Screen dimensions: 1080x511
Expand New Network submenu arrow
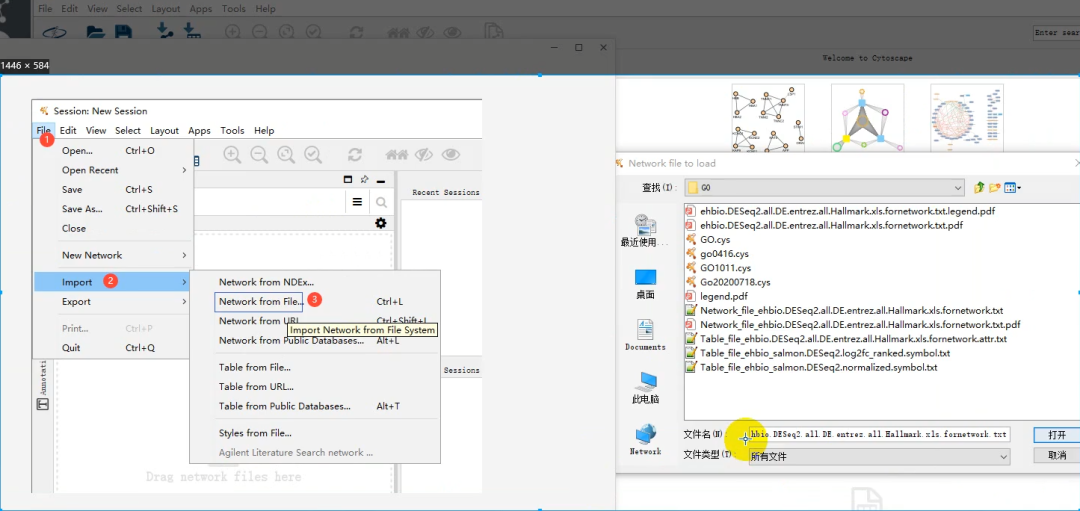coord(184,256)
